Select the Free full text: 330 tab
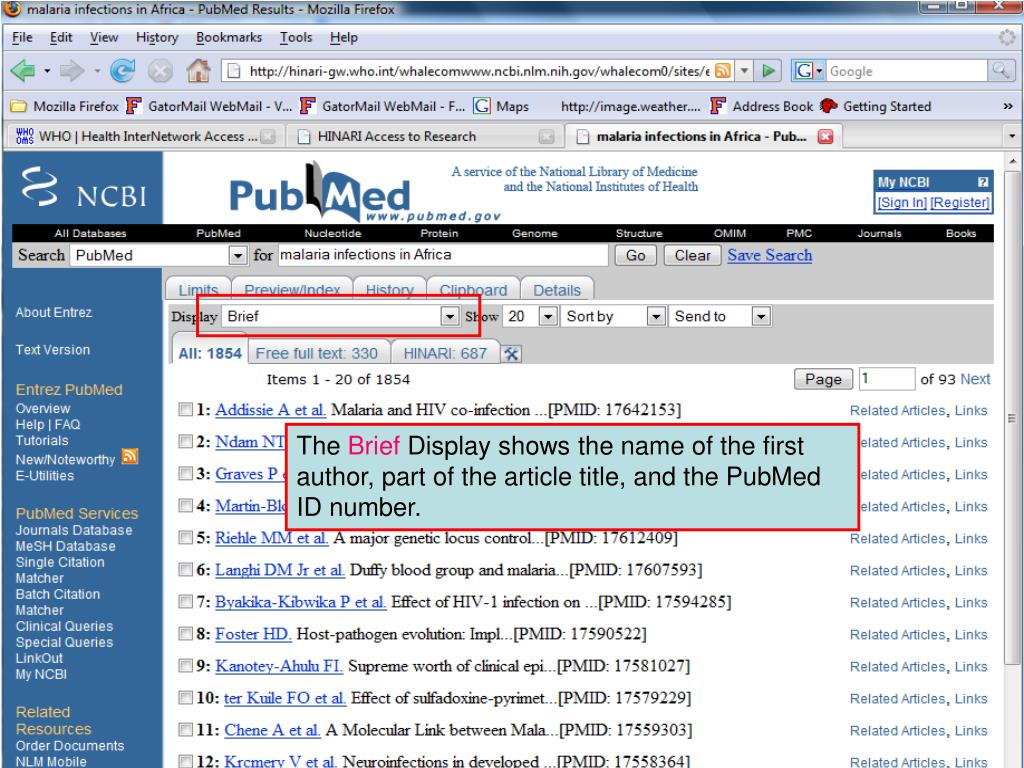The height and width of the screenshot is (768, 1024). click(x=317, y=353)
